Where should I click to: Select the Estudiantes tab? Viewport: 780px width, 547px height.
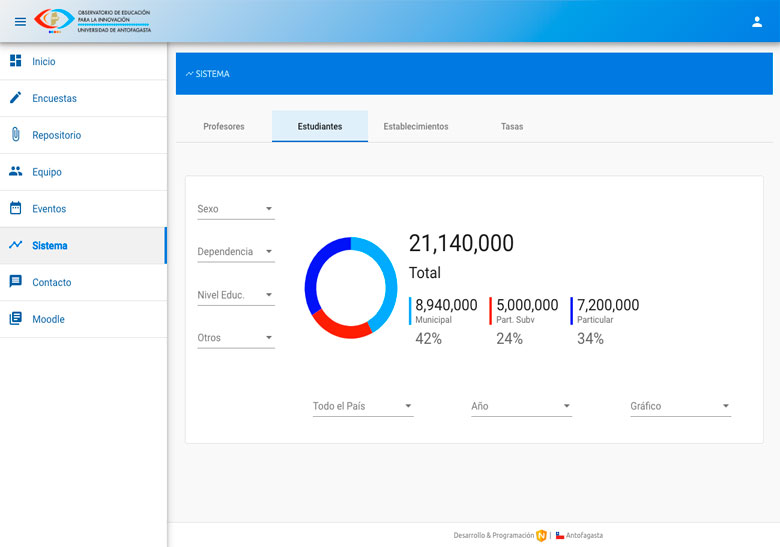[320, 126]
